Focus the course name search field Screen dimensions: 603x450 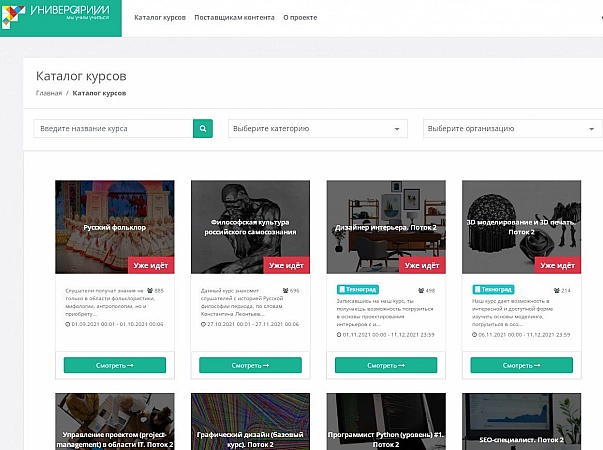pos(113,129)
